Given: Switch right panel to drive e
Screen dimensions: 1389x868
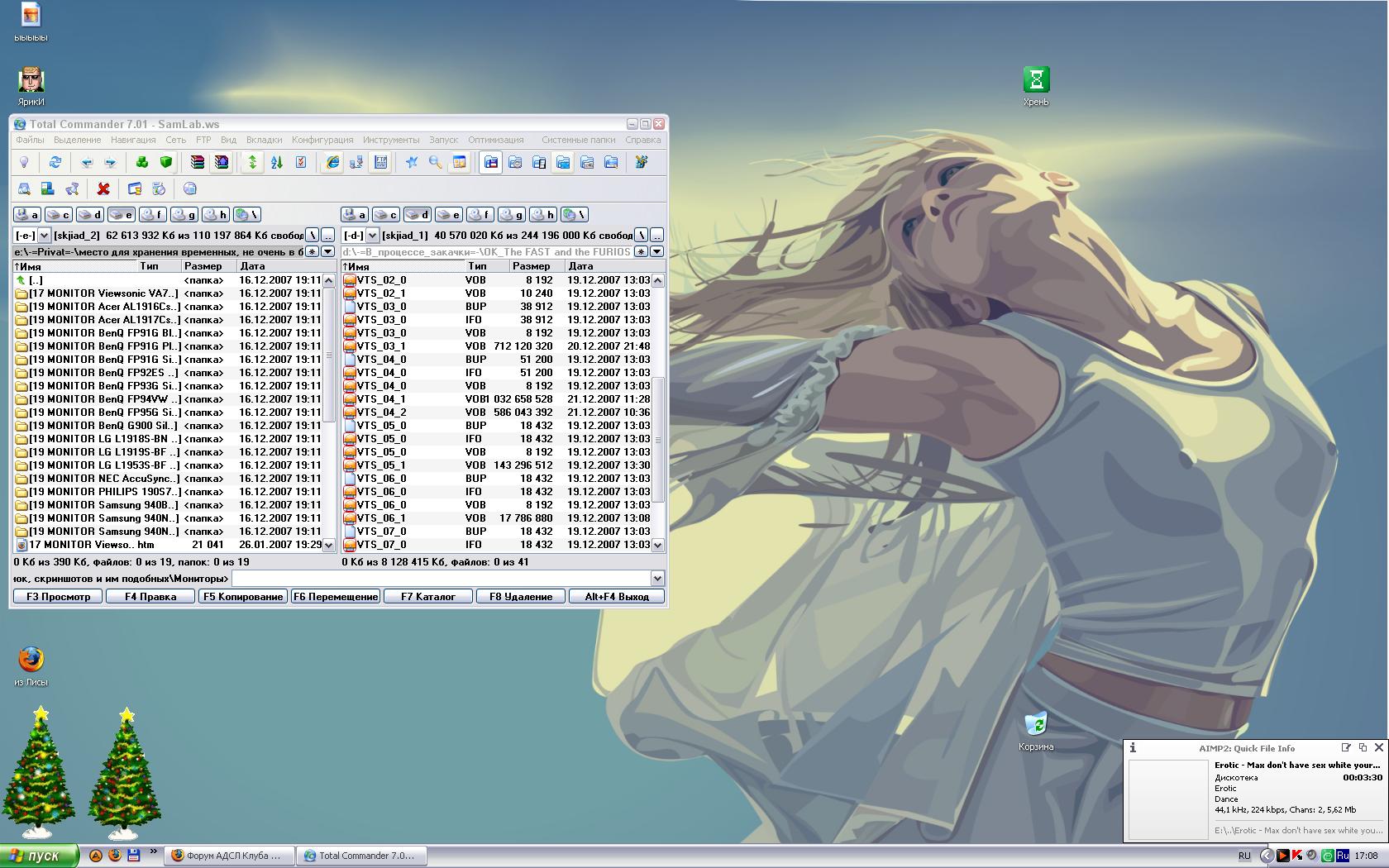Looking at the screenshot, I should click(449, 215).
